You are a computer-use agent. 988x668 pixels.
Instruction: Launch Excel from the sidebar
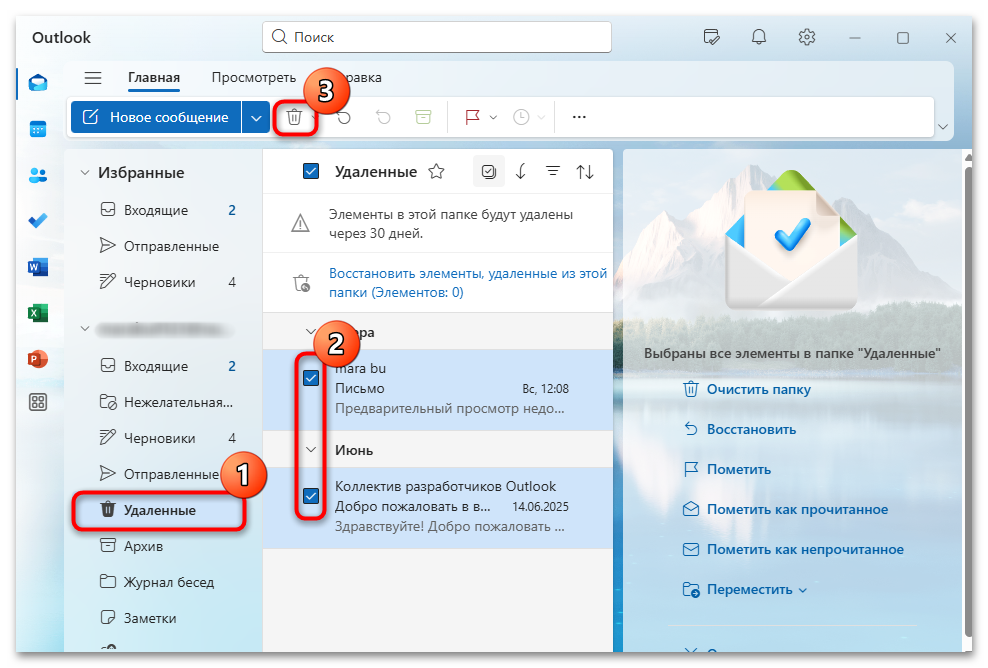click(x=38, y=313)
